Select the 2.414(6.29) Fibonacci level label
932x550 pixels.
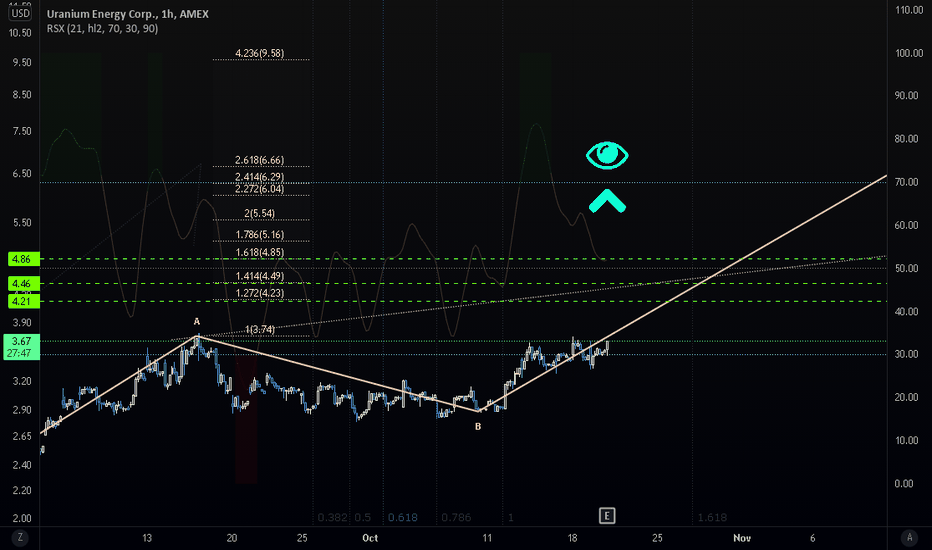tap(260, 177)
